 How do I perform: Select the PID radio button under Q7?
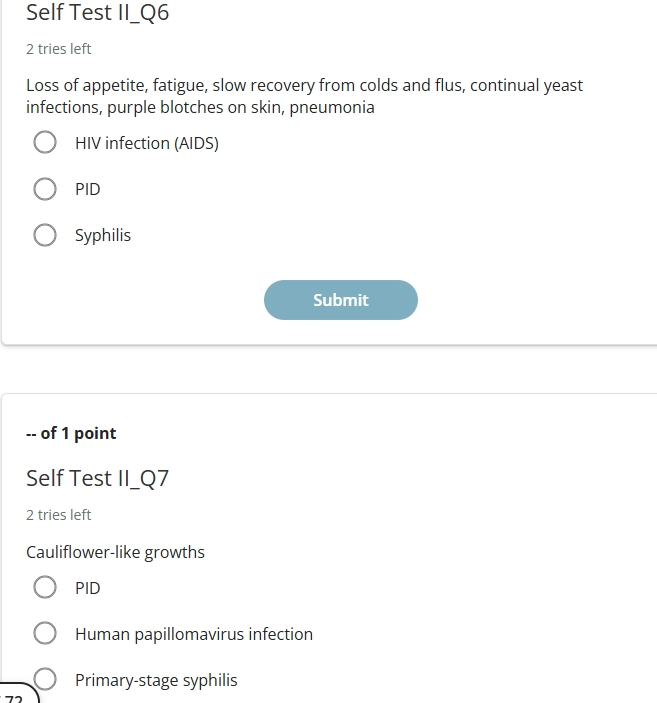coord(45,587)
